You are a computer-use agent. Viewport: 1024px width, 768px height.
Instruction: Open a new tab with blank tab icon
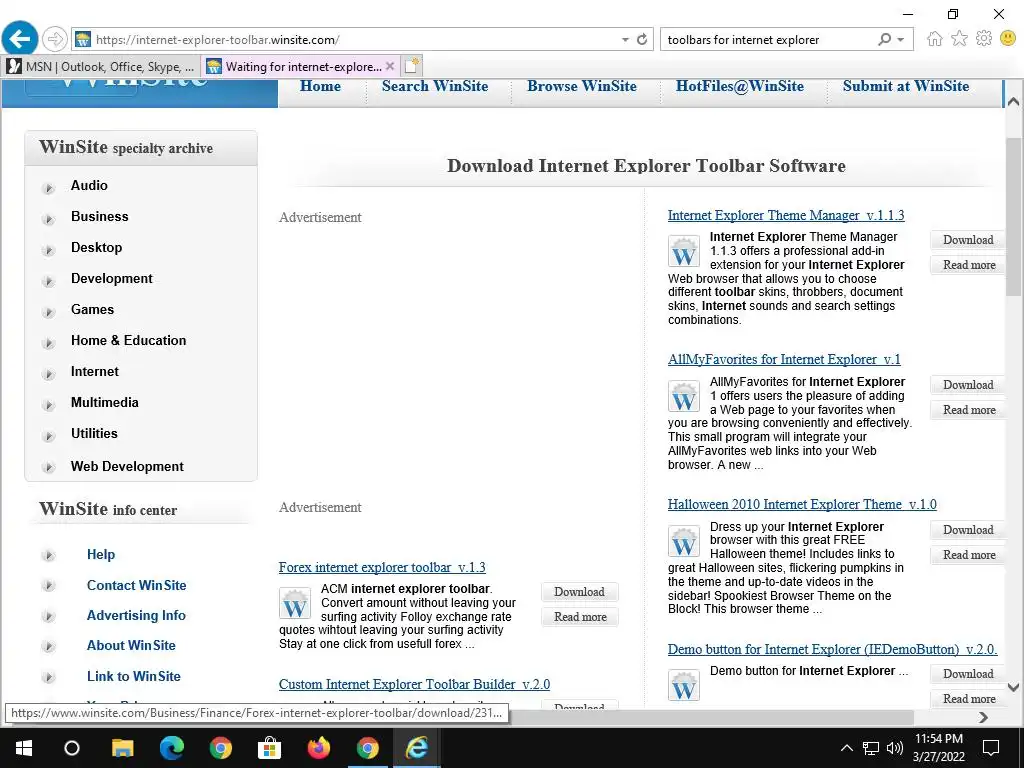pyautogui.click(x=411, y=66)
